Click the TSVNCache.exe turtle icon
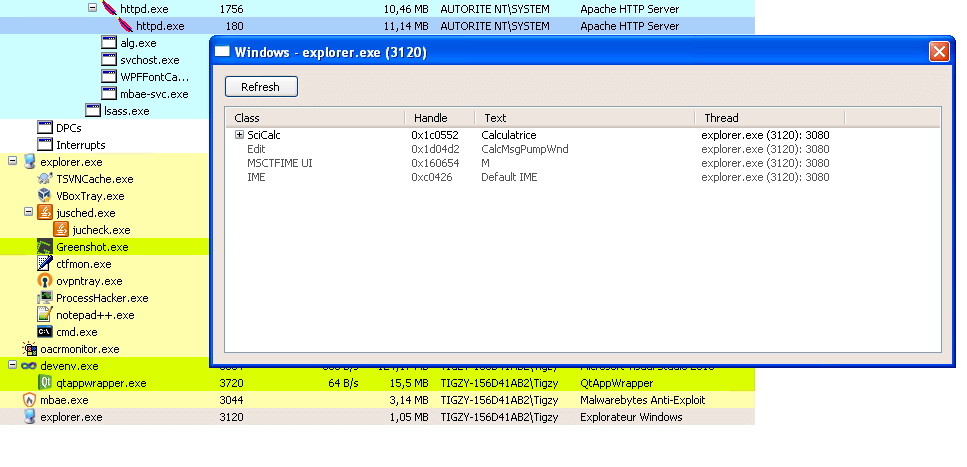The image size is (967, 467). [45, 179]
